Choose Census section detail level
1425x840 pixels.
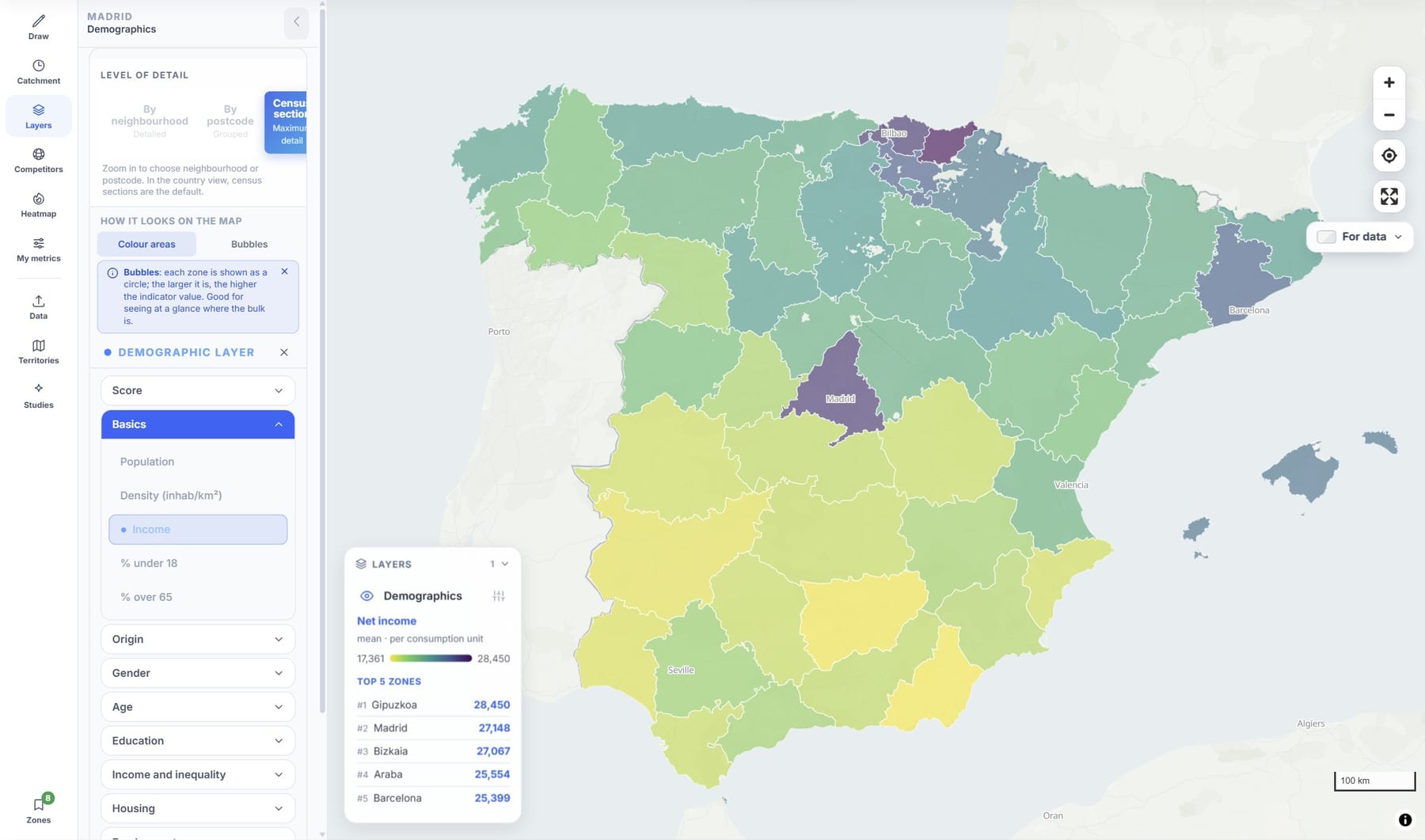coord(286,122)
